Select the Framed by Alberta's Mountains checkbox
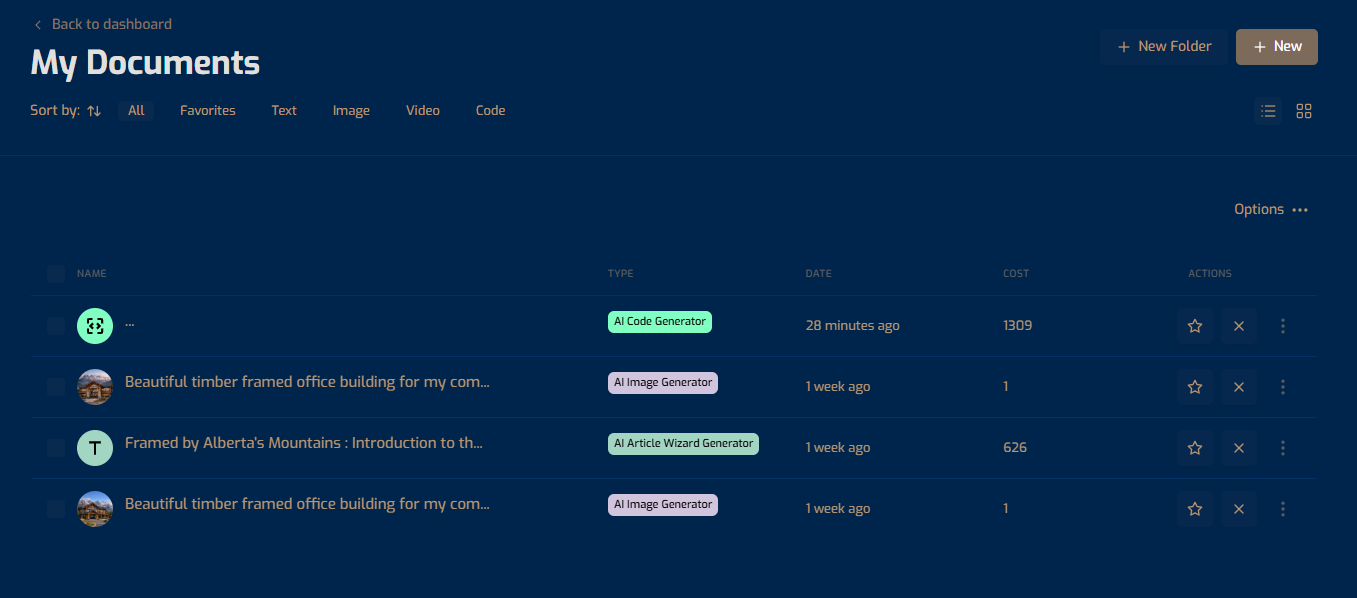Screen dimensions: 1357x598 tap(56, 448)
